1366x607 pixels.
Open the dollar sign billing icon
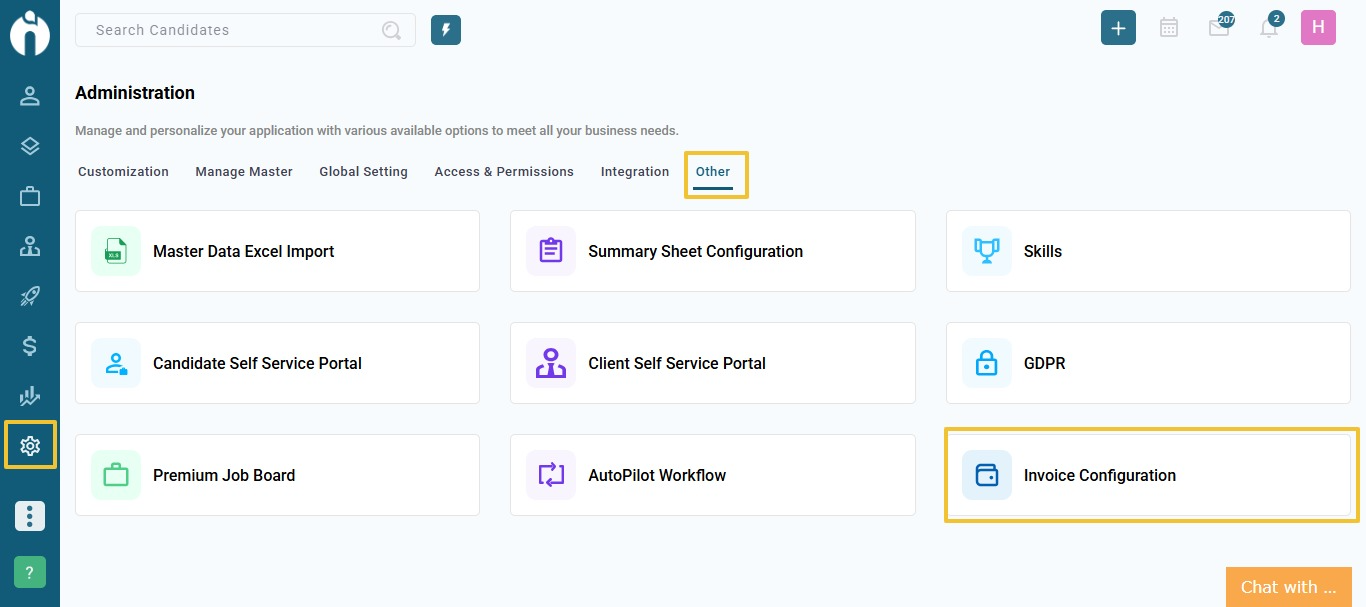point(30,346)
